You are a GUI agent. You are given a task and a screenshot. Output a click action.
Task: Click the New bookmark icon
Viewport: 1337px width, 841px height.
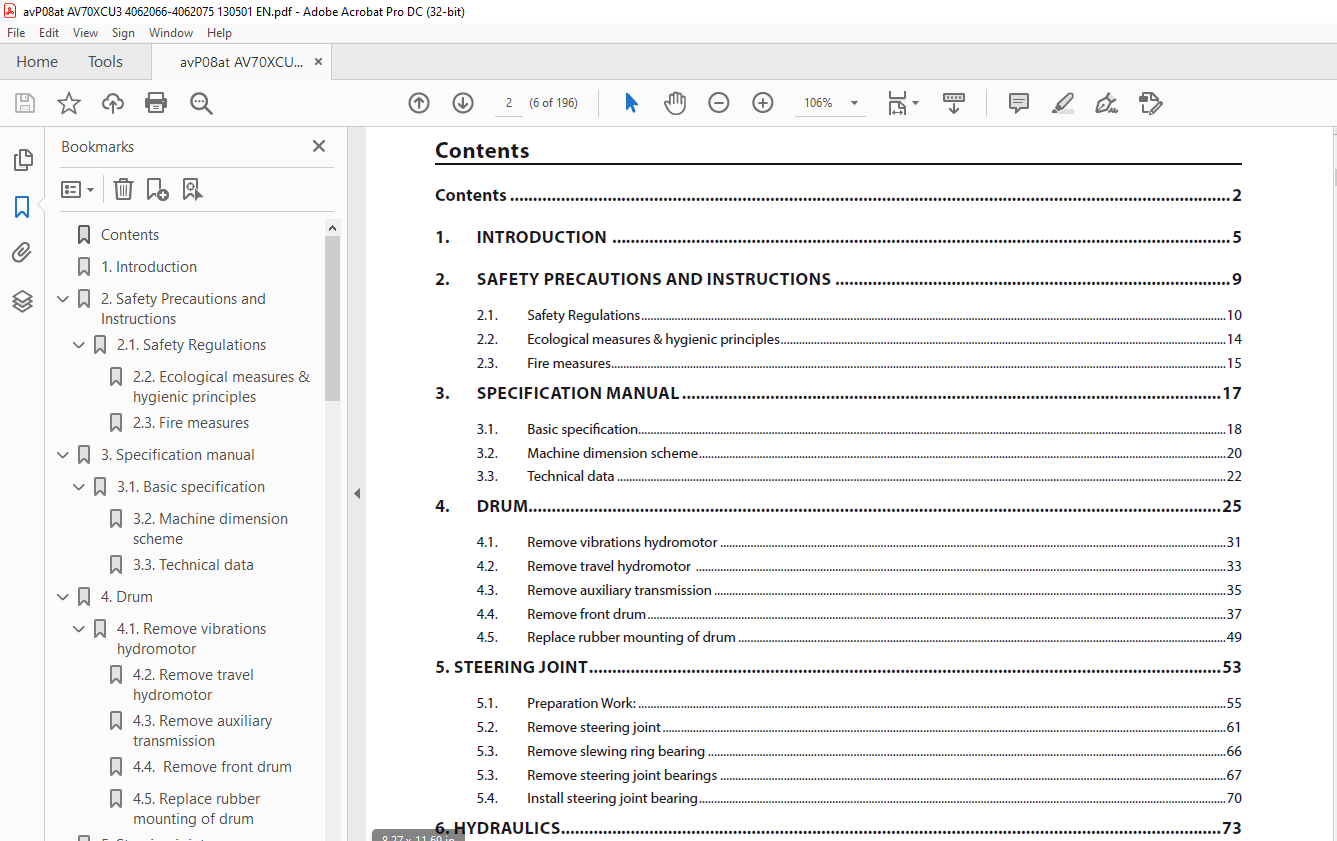click(157, 189)
